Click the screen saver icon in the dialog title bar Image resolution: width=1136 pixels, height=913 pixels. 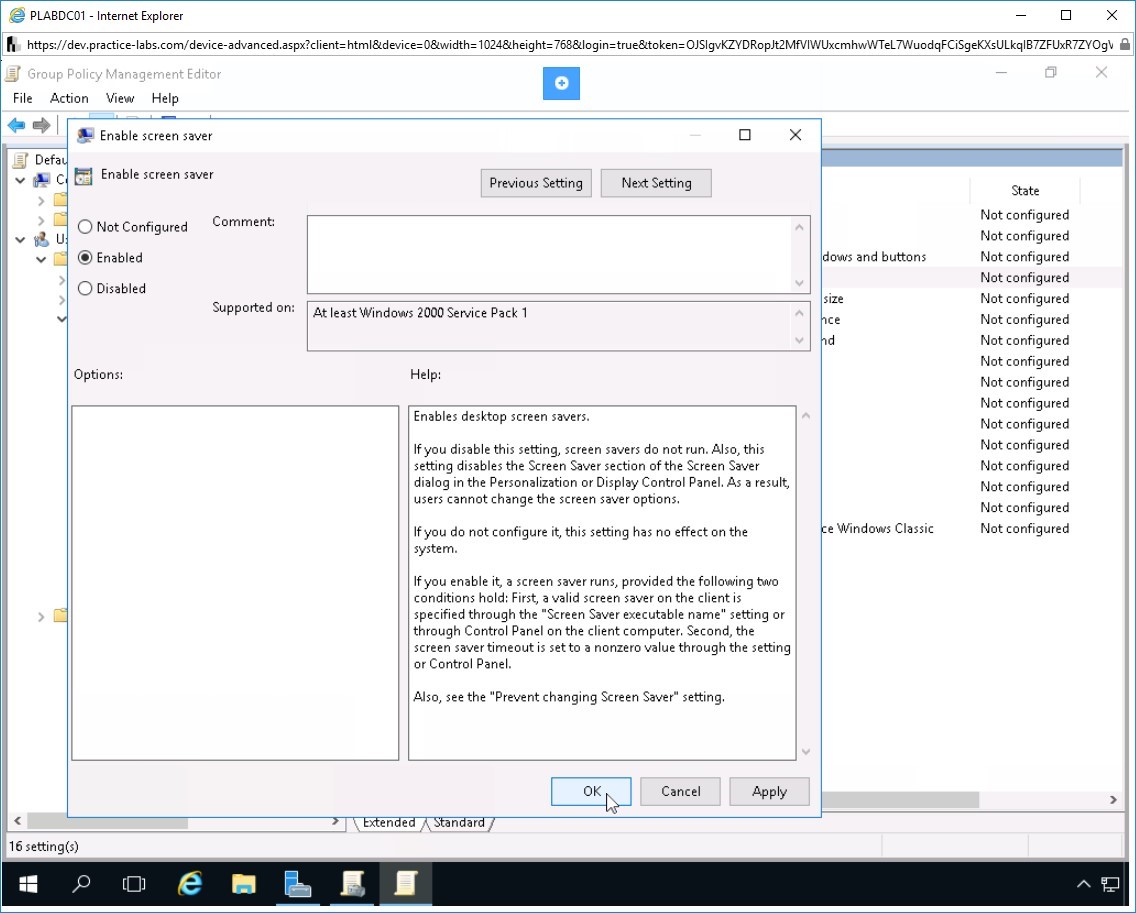(x=85, y=136)
